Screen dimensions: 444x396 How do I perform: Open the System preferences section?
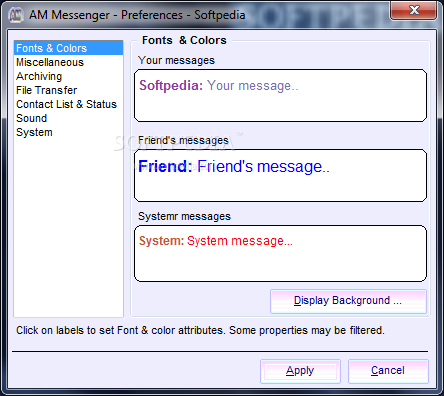(x=68, y=132)
